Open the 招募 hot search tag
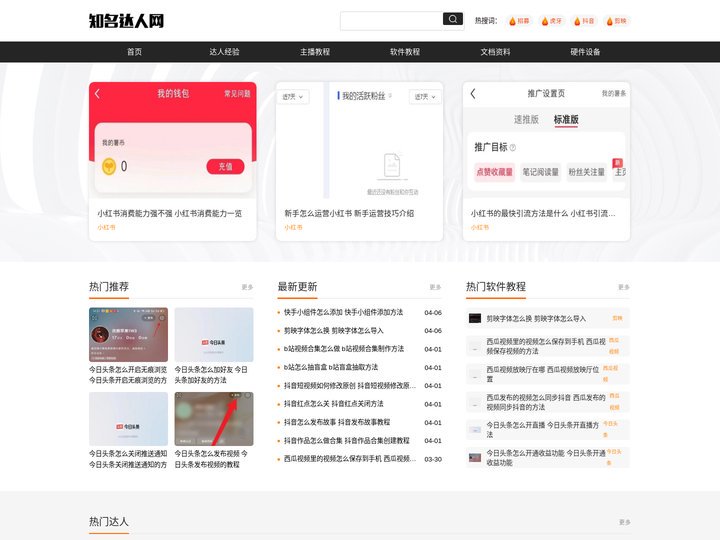This screenshot has height=540, width=720. [x=519, y=21]
